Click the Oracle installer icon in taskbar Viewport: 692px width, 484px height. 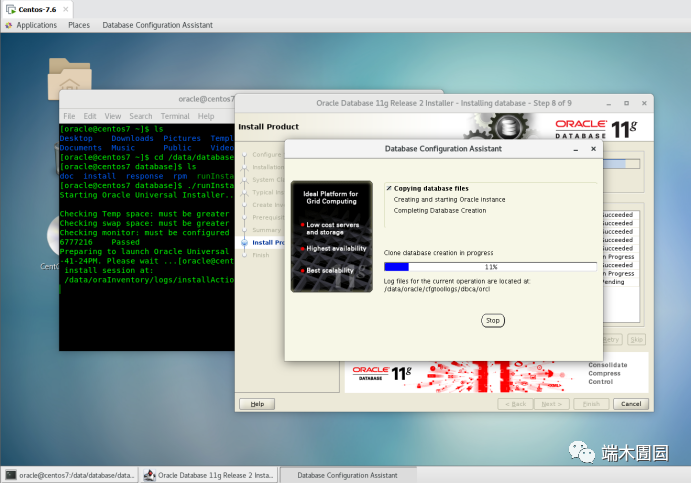click(x=150, y=475)
